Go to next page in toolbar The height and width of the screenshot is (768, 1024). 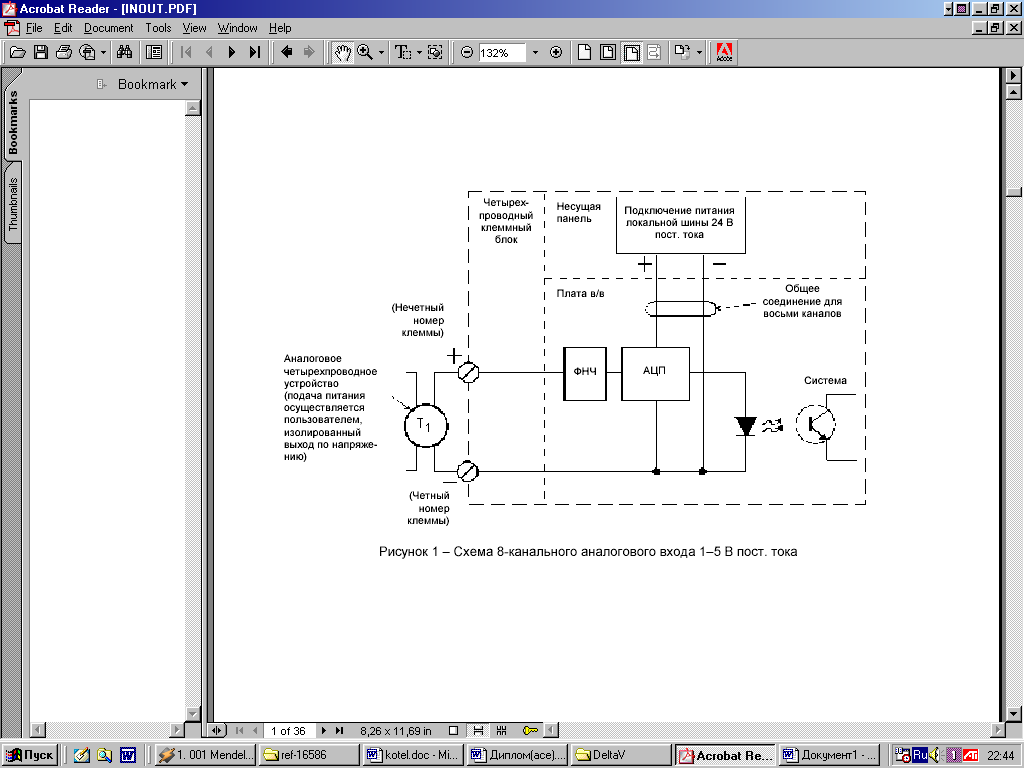[x=232, y=52]
